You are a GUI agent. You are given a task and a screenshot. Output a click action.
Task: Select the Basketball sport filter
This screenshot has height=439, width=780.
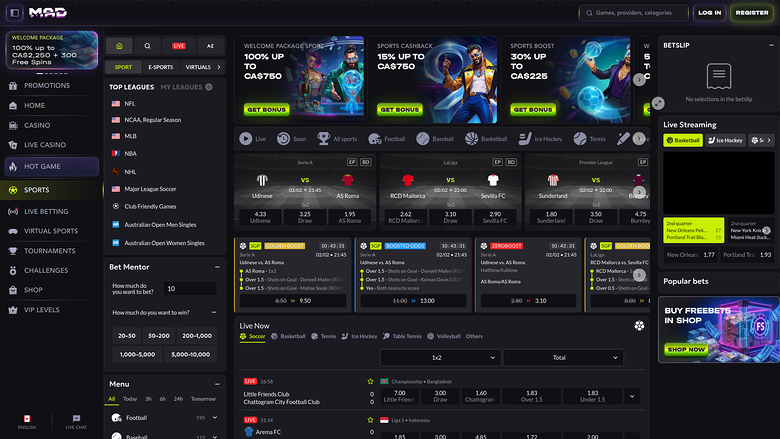(x=486, y=139)
